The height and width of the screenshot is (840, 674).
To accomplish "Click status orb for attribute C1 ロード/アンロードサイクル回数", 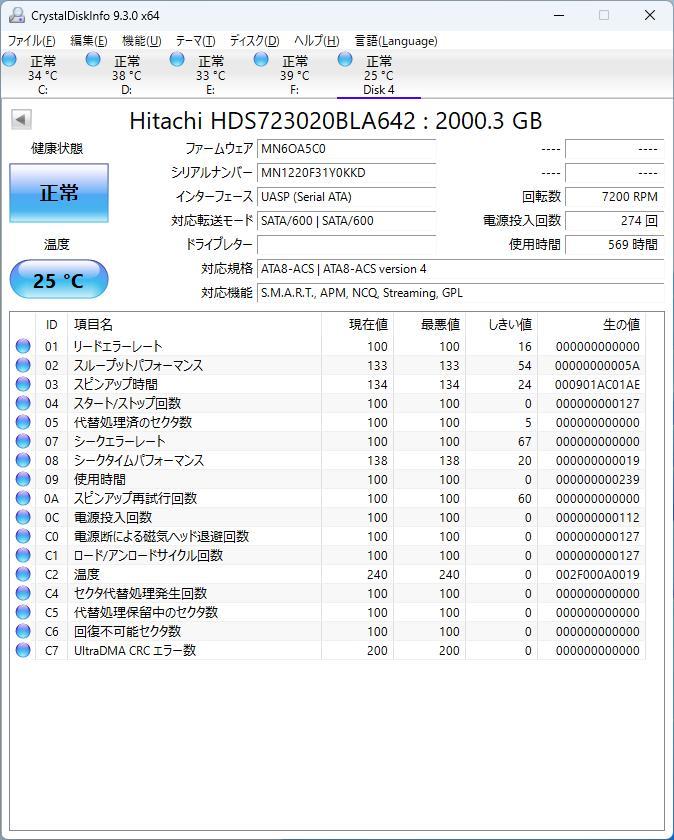I will (x=23, y=556).
